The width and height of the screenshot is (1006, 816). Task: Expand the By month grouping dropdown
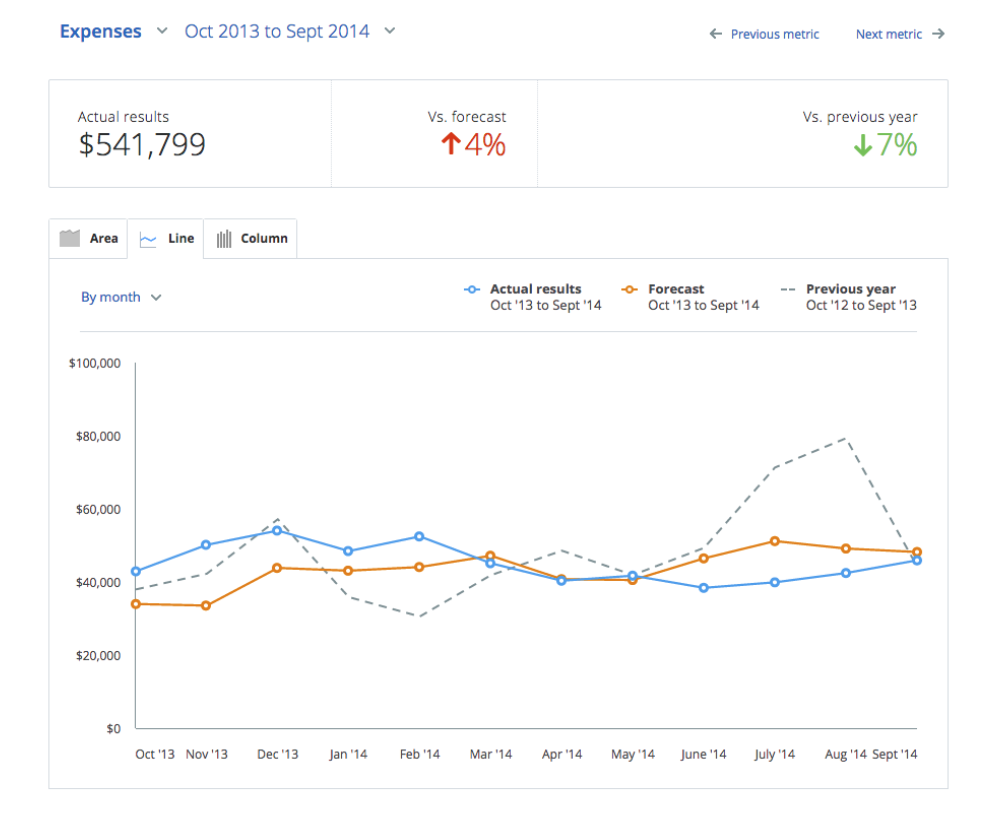pos(121,297)
